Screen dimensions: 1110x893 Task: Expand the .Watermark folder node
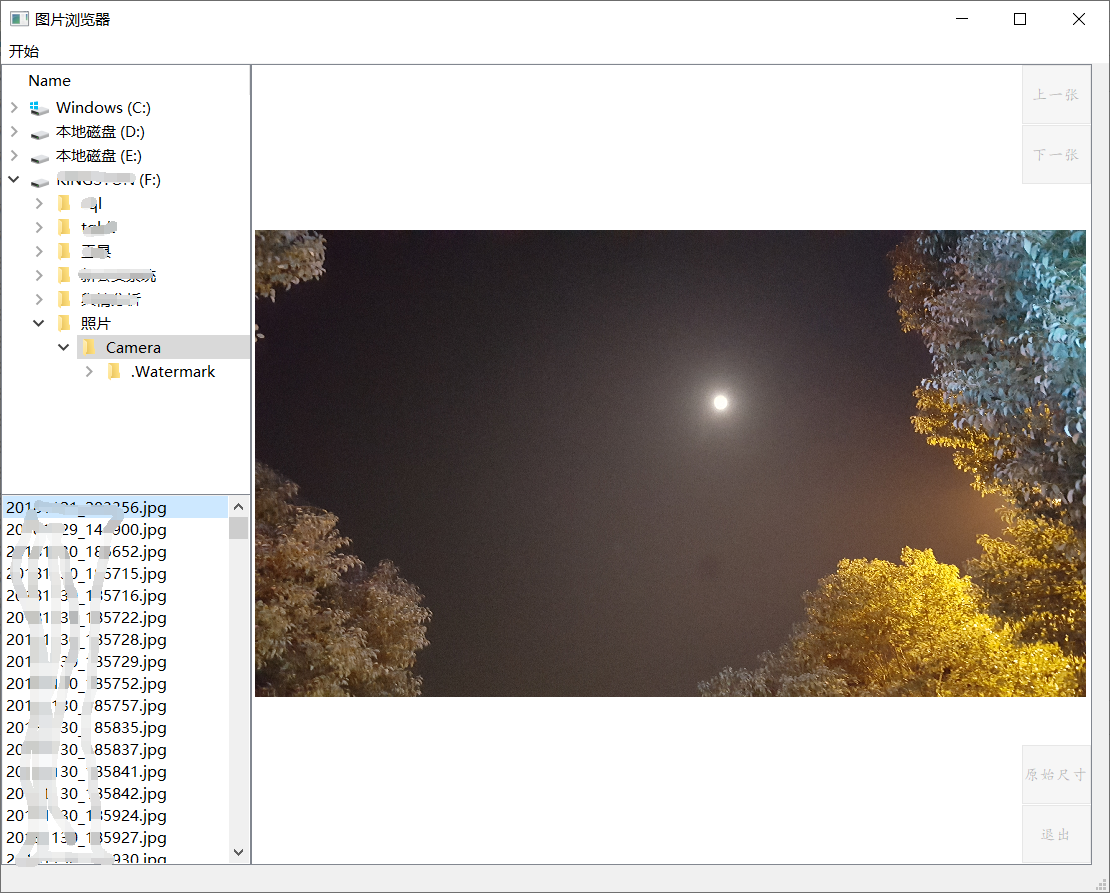point(88,371)
